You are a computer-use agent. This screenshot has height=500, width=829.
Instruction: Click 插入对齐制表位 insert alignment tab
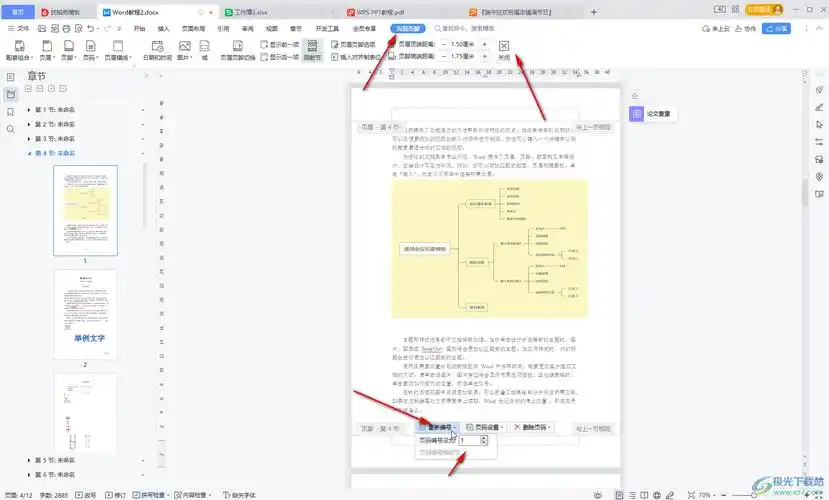[356, 57]
